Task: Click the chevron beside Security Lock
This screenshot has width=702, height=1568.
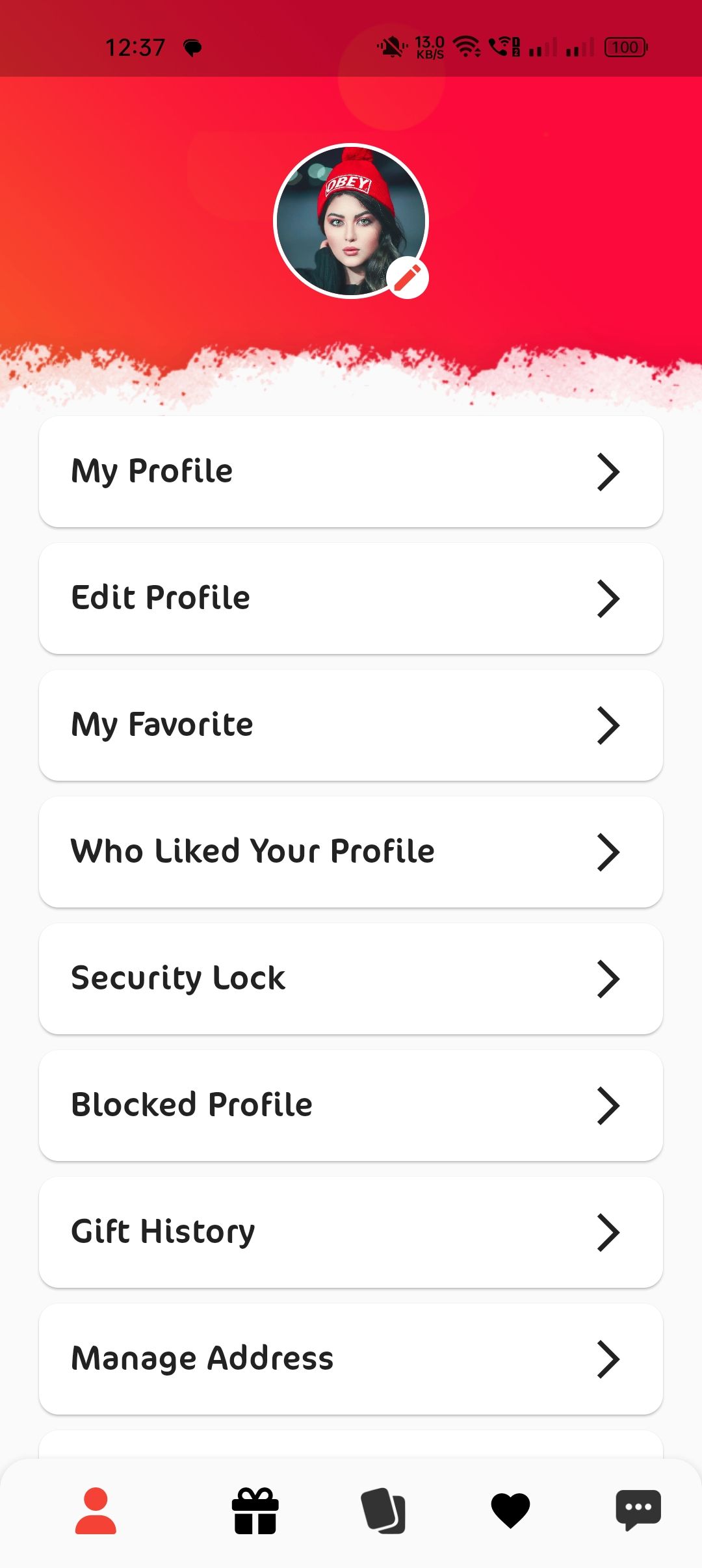Action: 608,979
